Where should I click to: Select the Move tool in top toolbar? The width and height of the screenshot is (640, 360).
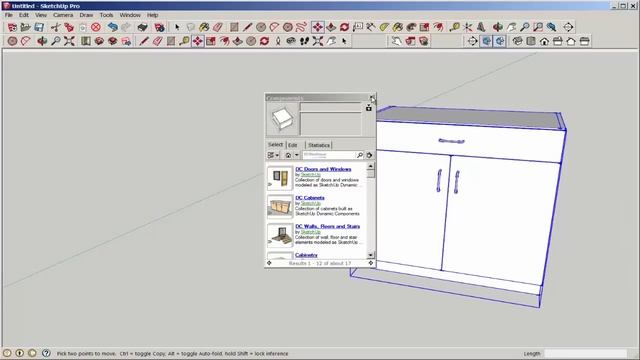(318, 27)
